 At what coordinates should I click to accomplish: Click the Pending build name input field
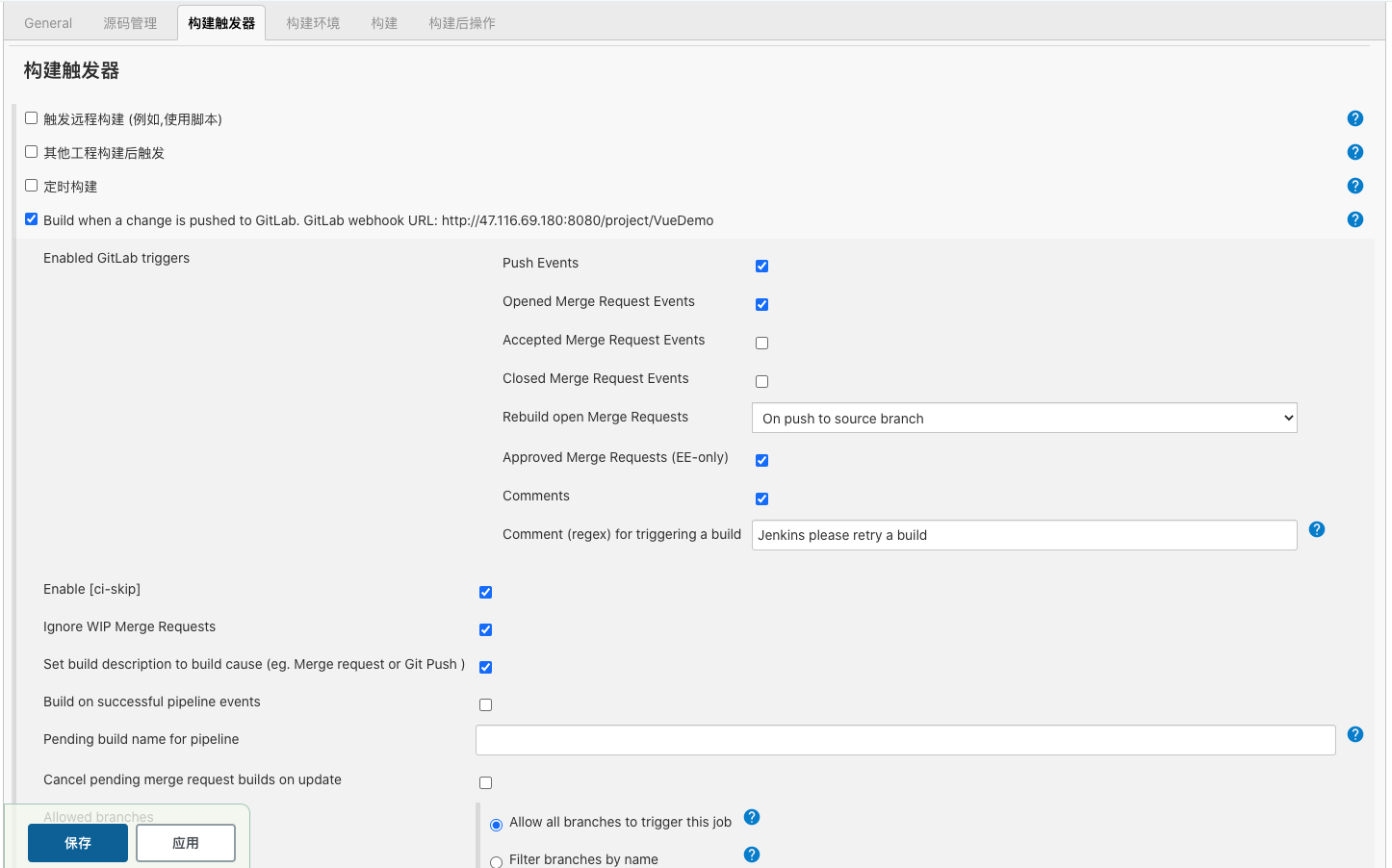[x=905, y=740]
